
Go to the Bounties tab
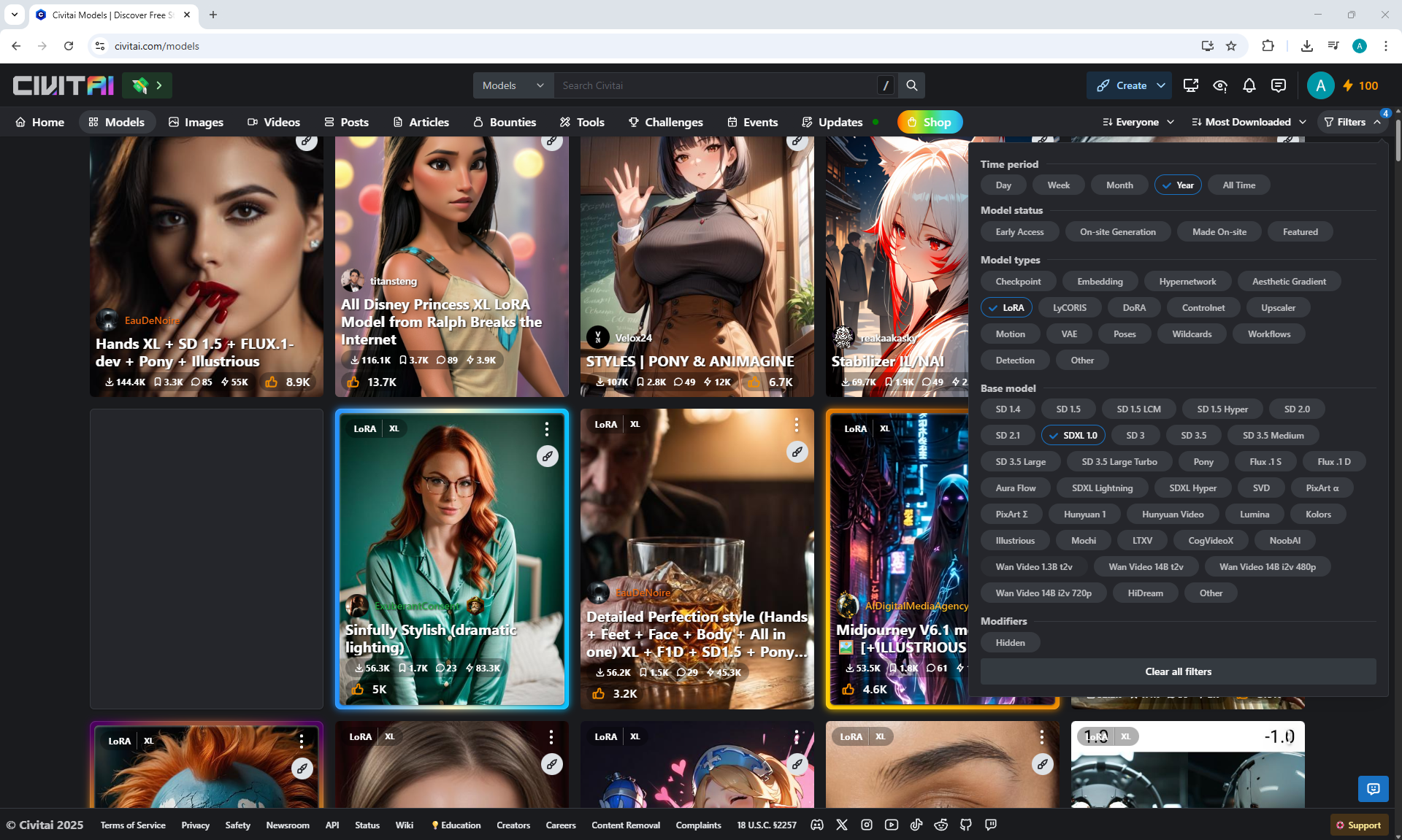pos(505,122)
